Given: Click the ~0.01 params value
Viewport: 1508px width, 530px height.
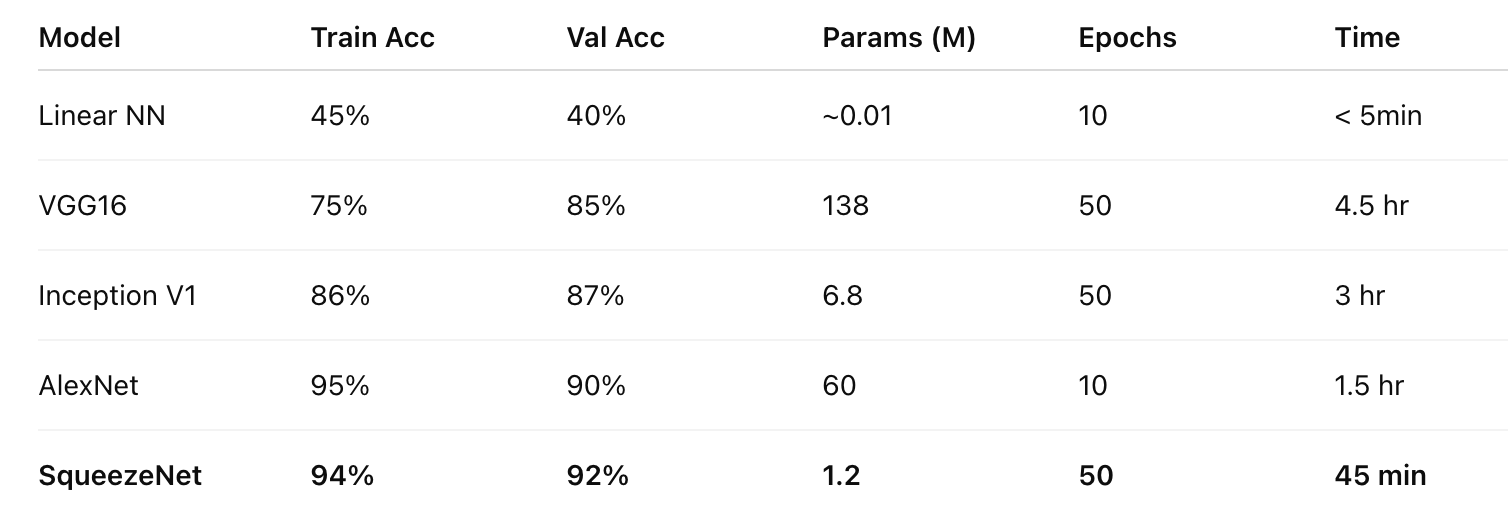Looking at the screenshot, I should click(x=857, y=116).
